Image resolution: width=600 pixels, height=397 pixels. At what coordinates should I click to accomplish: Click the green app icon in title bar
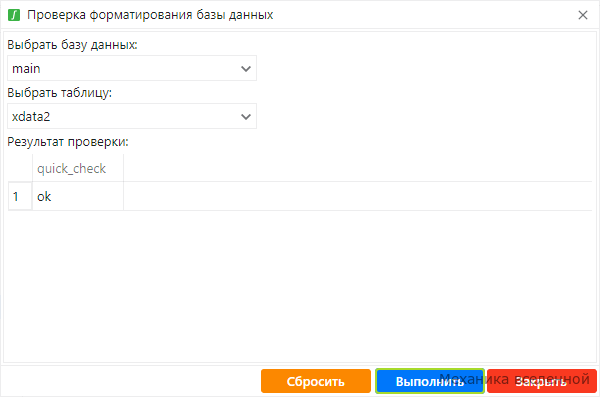[x=14, y=15]
